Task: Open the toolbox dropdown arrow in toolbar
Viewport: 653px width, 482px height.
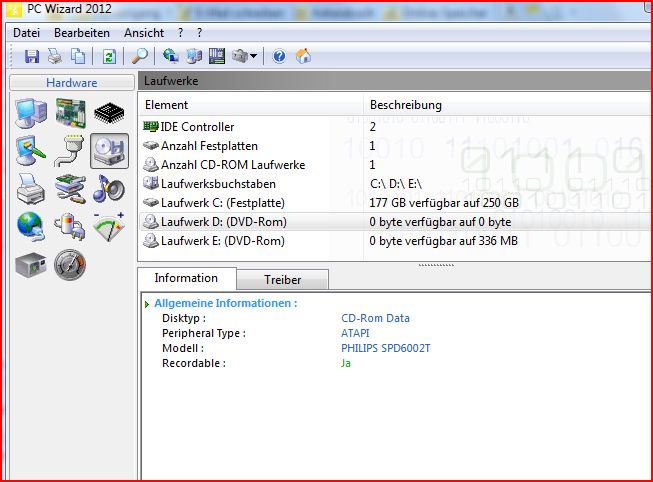Action: pos(254,57)
